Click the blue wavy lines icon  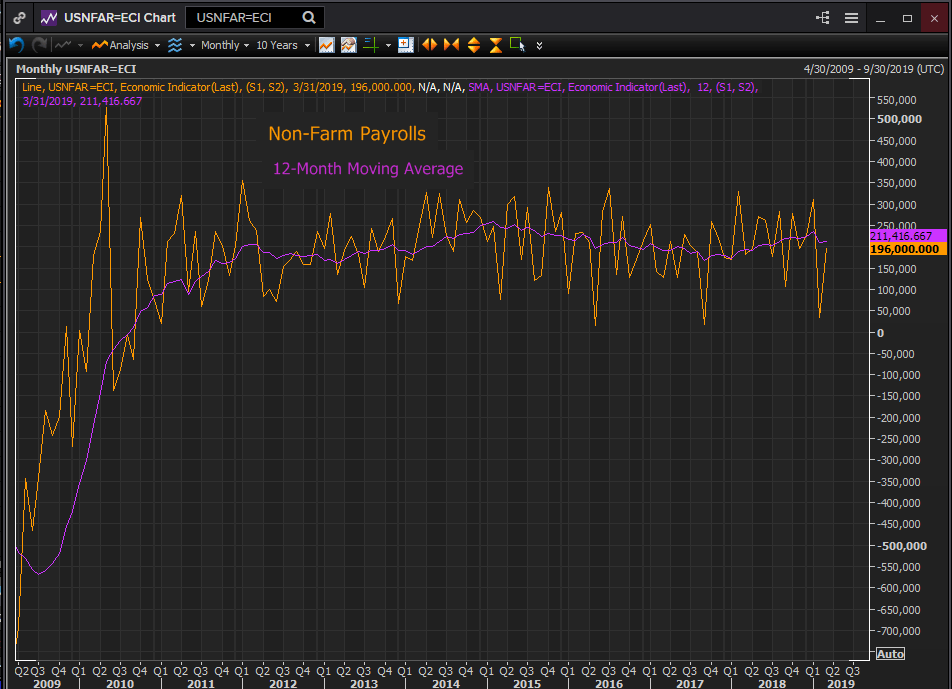[175, 45]
